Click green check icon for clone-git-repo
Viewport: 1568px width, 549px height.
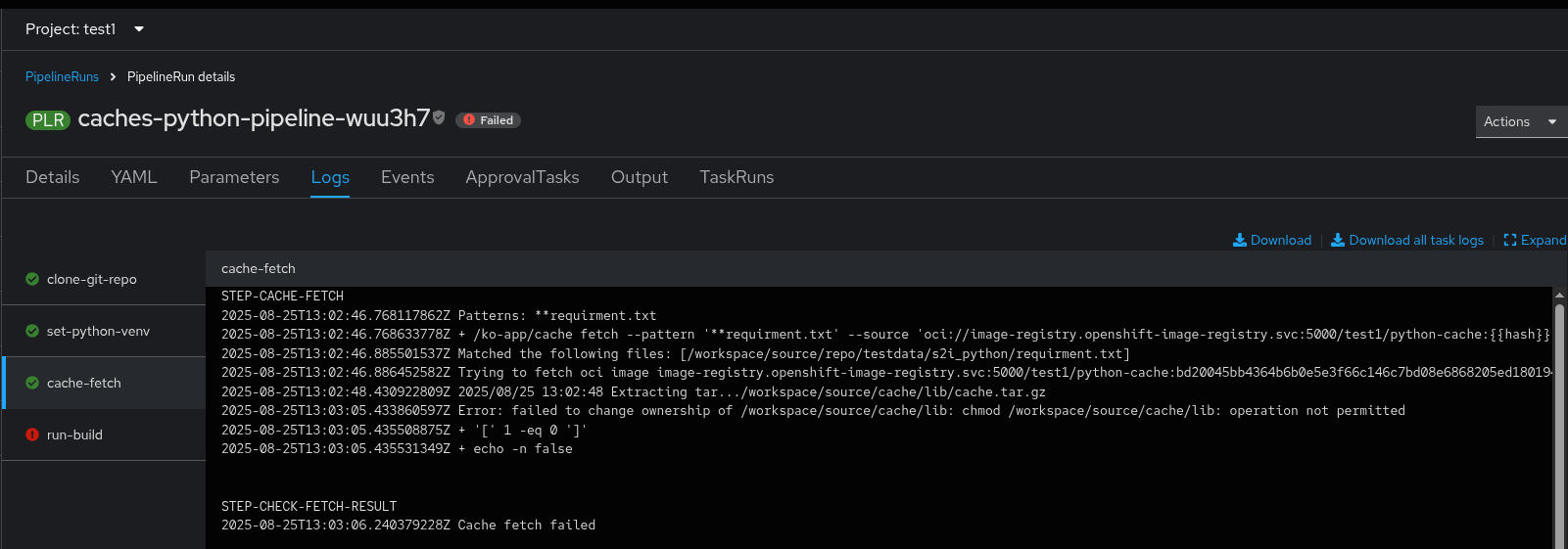(32, 279)
